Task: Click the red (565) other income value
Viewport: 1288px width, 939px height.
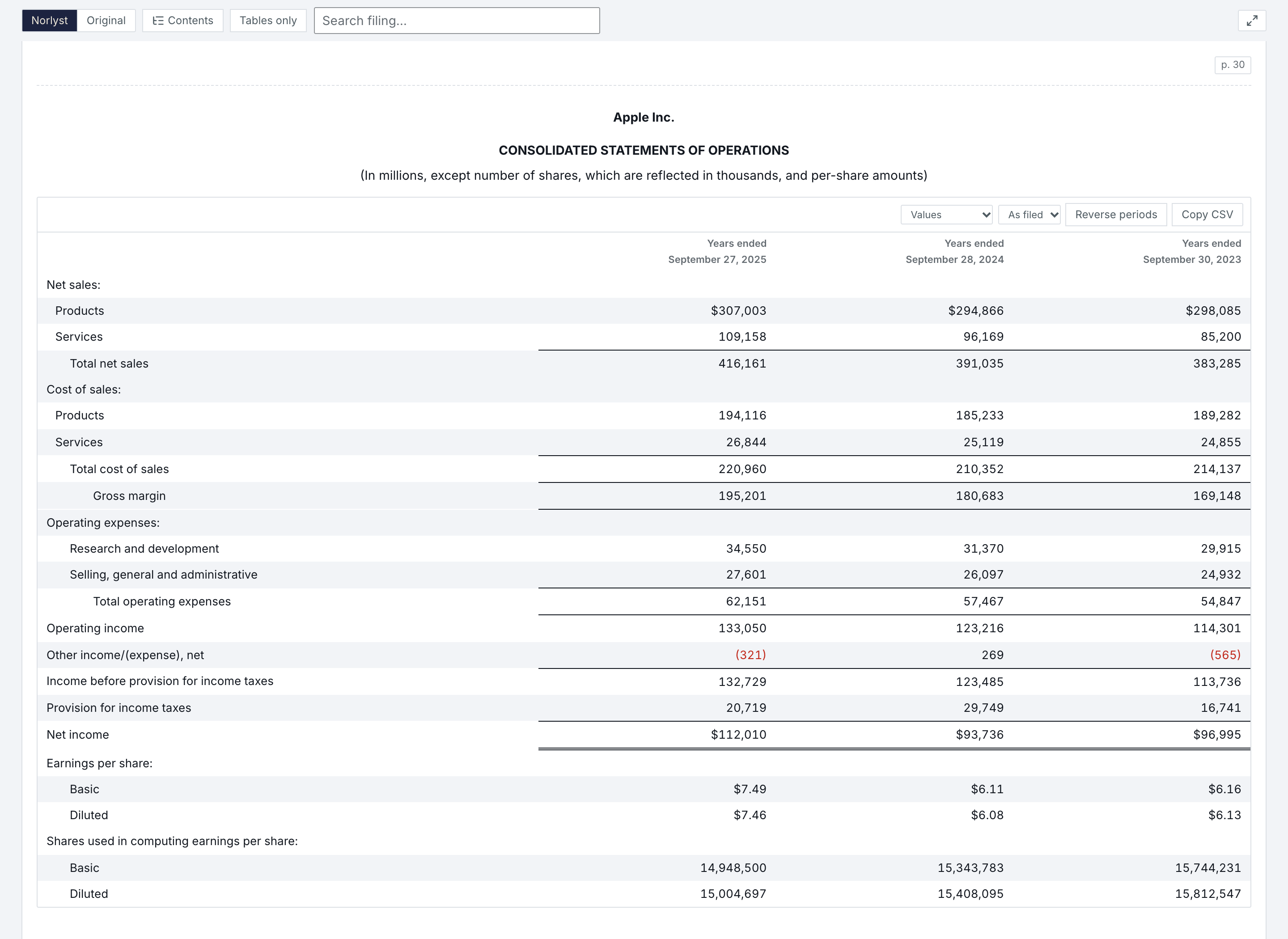Action: pyautogui.click(x=1225, y=656)
